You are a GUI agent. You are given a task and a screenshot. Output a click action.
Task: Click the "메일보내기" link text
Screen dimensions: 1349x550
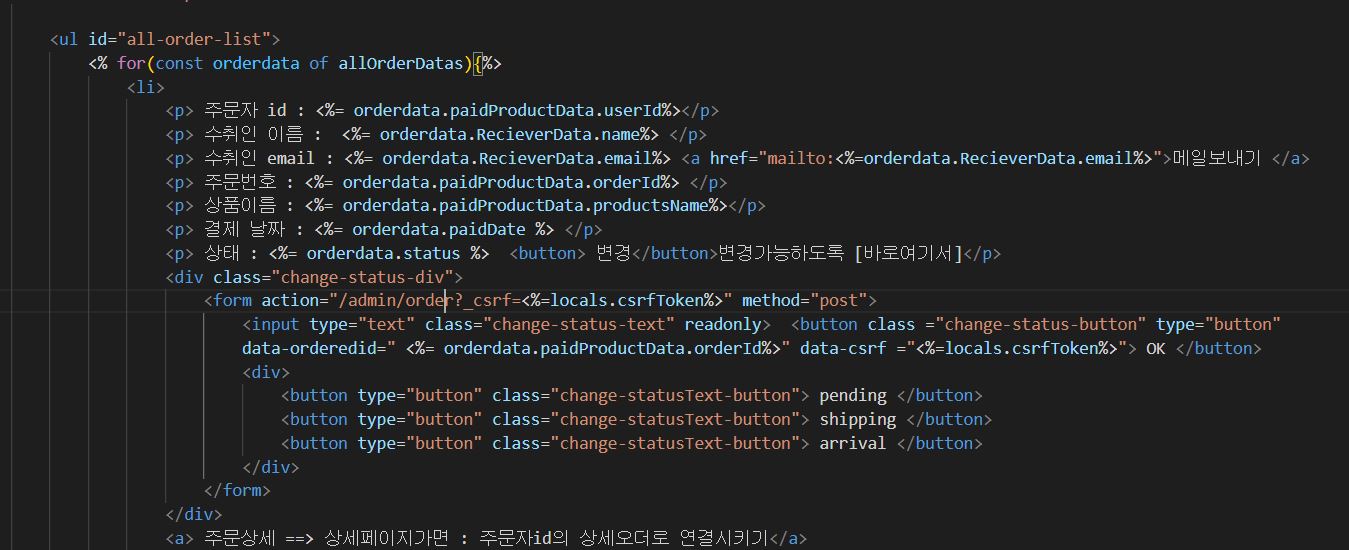pyautogui.click(x=1217, y=158)
